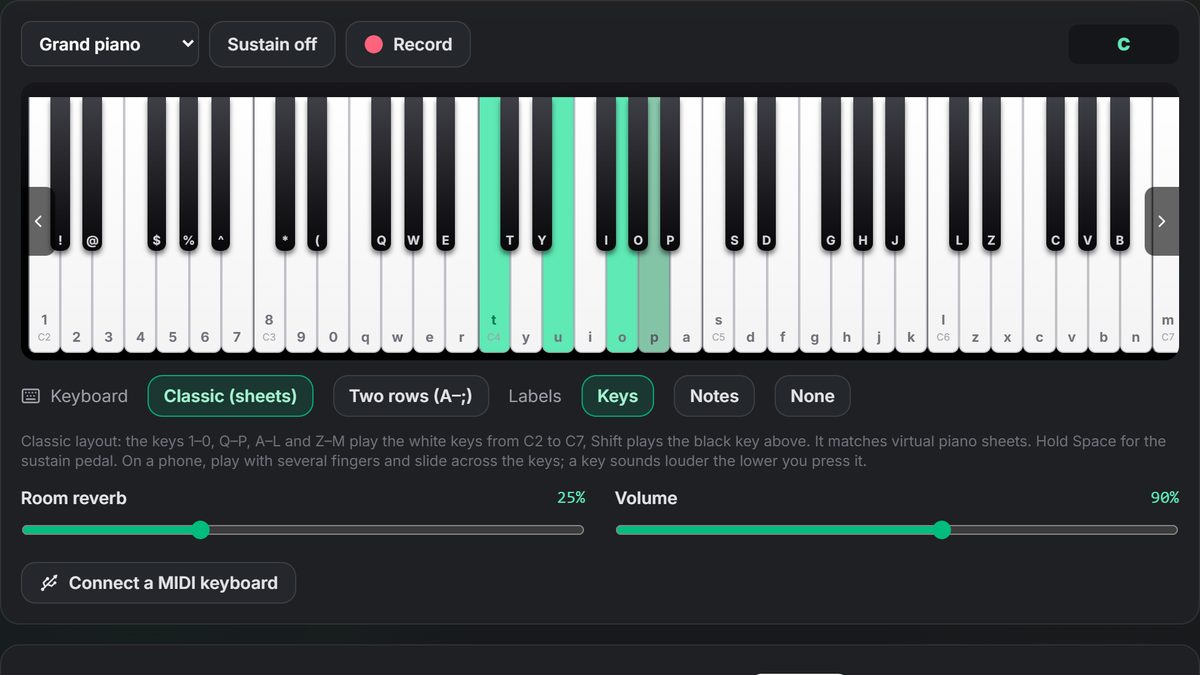
Task: Play the black key labeled uppercase W
Action: click(x=413, y=175)
